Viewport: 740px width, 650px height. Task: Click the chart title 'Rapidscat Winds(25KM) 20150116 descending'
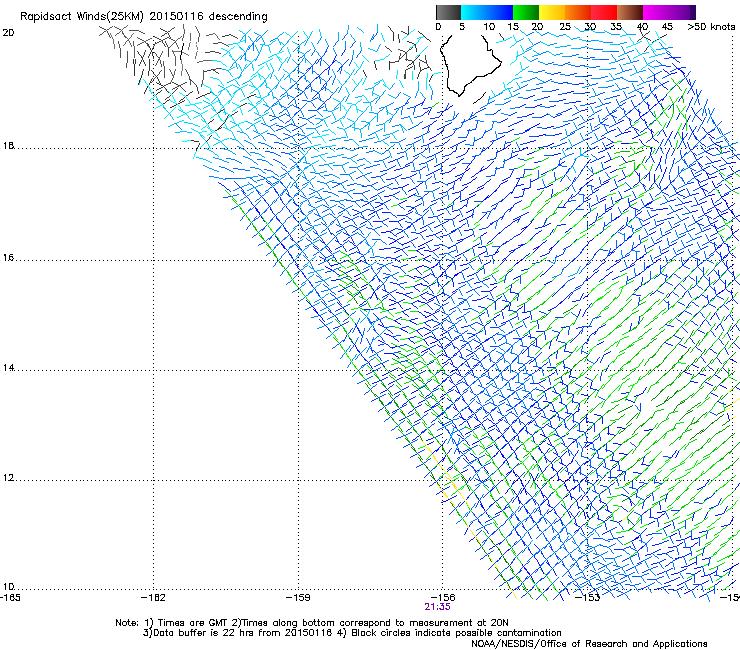[x=143, y=17]
